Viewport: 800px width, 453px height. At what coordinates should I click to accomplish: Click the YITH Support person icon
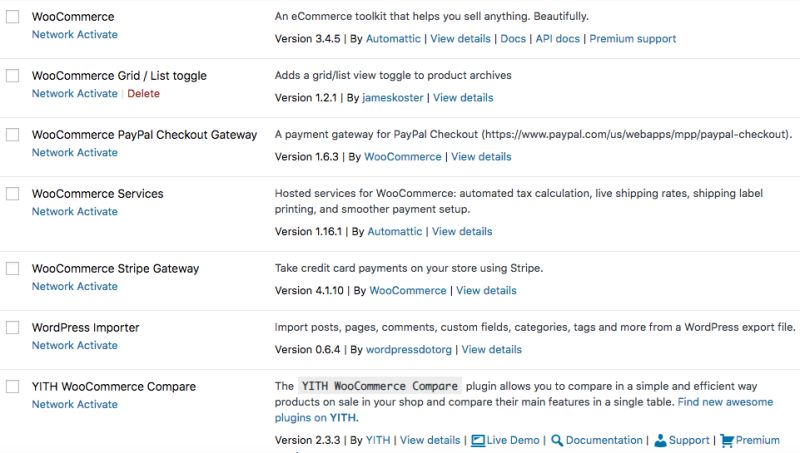click(x=660, y=440)
